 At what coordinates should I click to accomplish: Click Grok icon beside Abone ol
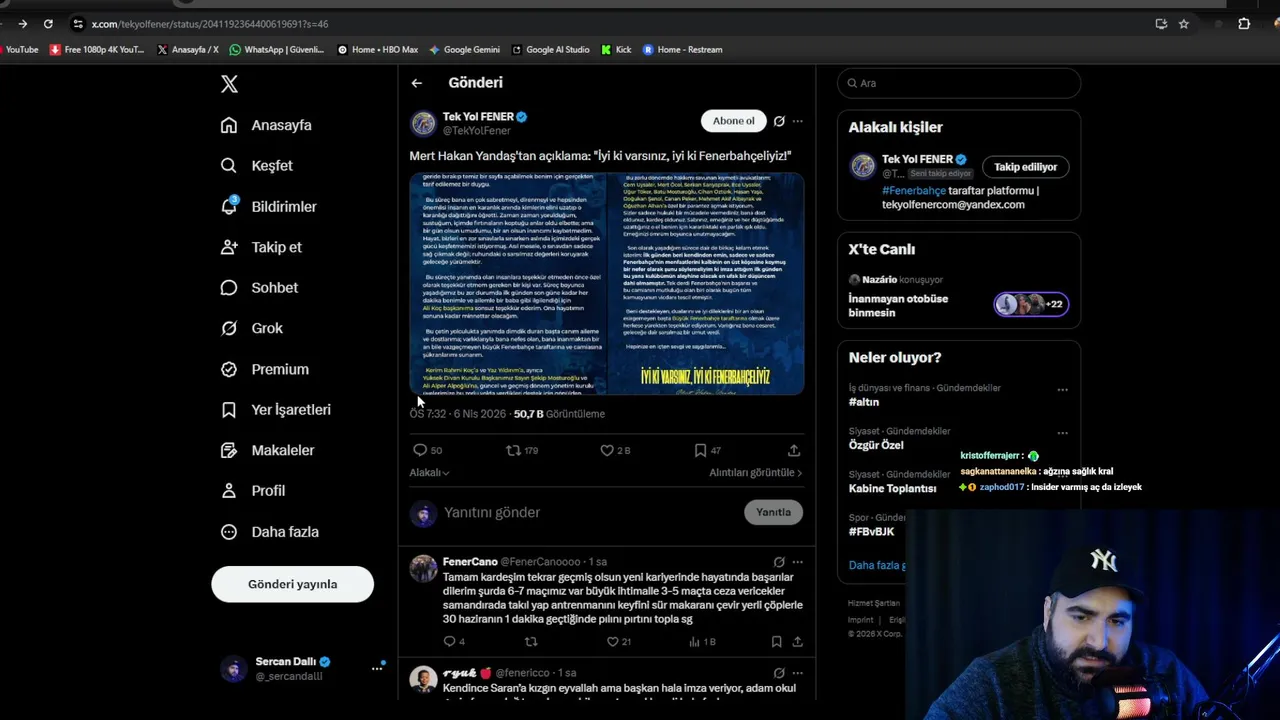point(779,121)
